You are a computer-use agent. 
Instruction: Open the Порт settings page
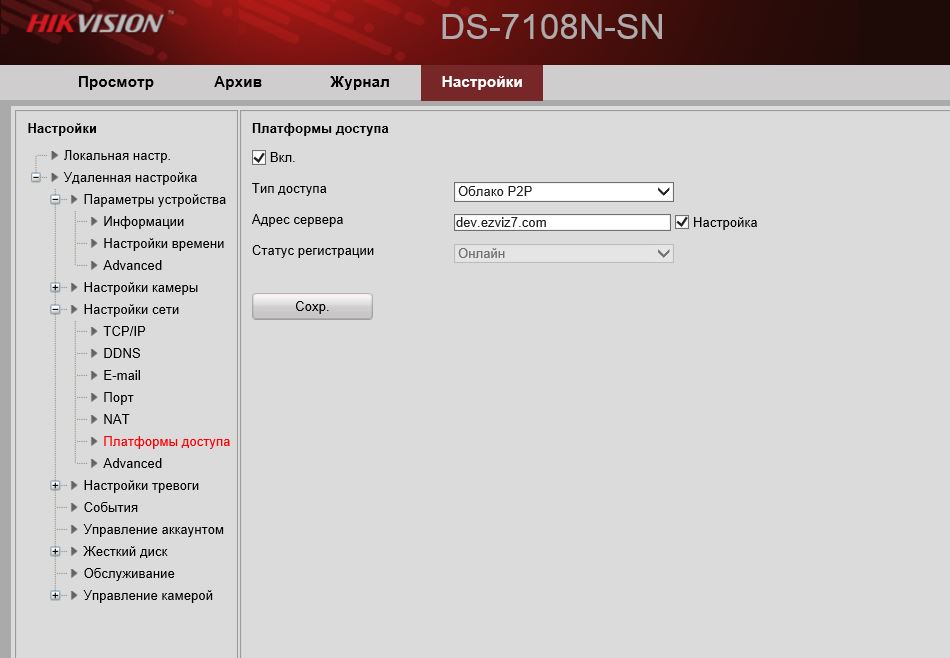coord(118,397)
